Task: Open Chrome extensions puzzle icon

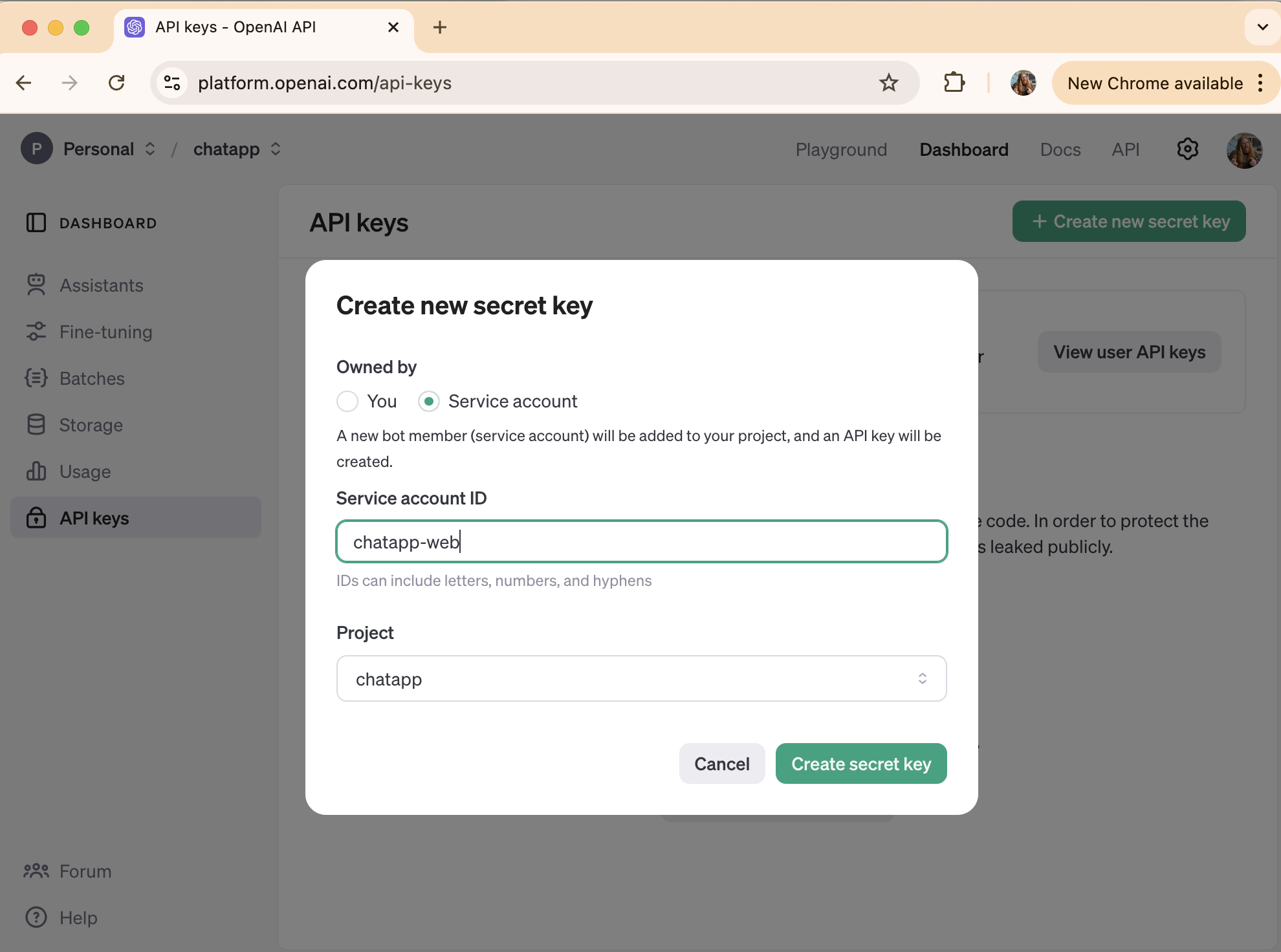Action: (x=954, y=83)
